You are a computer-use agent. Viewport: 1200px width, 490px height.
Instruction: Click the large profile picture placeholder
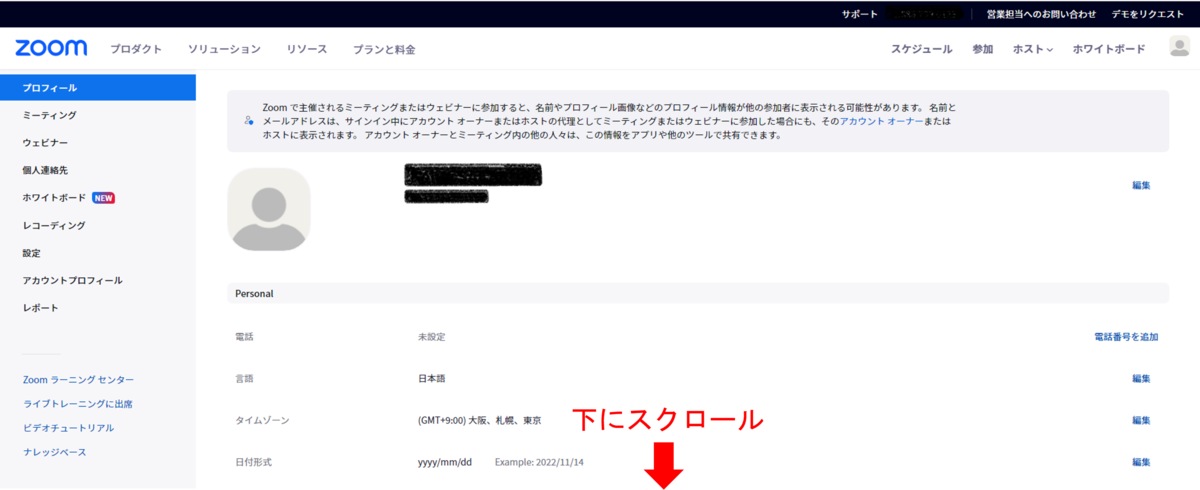tap(269, 208)
